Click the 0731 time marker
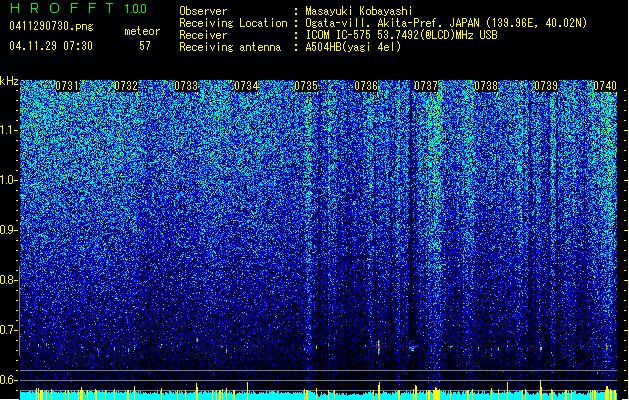 click(67, 86)
